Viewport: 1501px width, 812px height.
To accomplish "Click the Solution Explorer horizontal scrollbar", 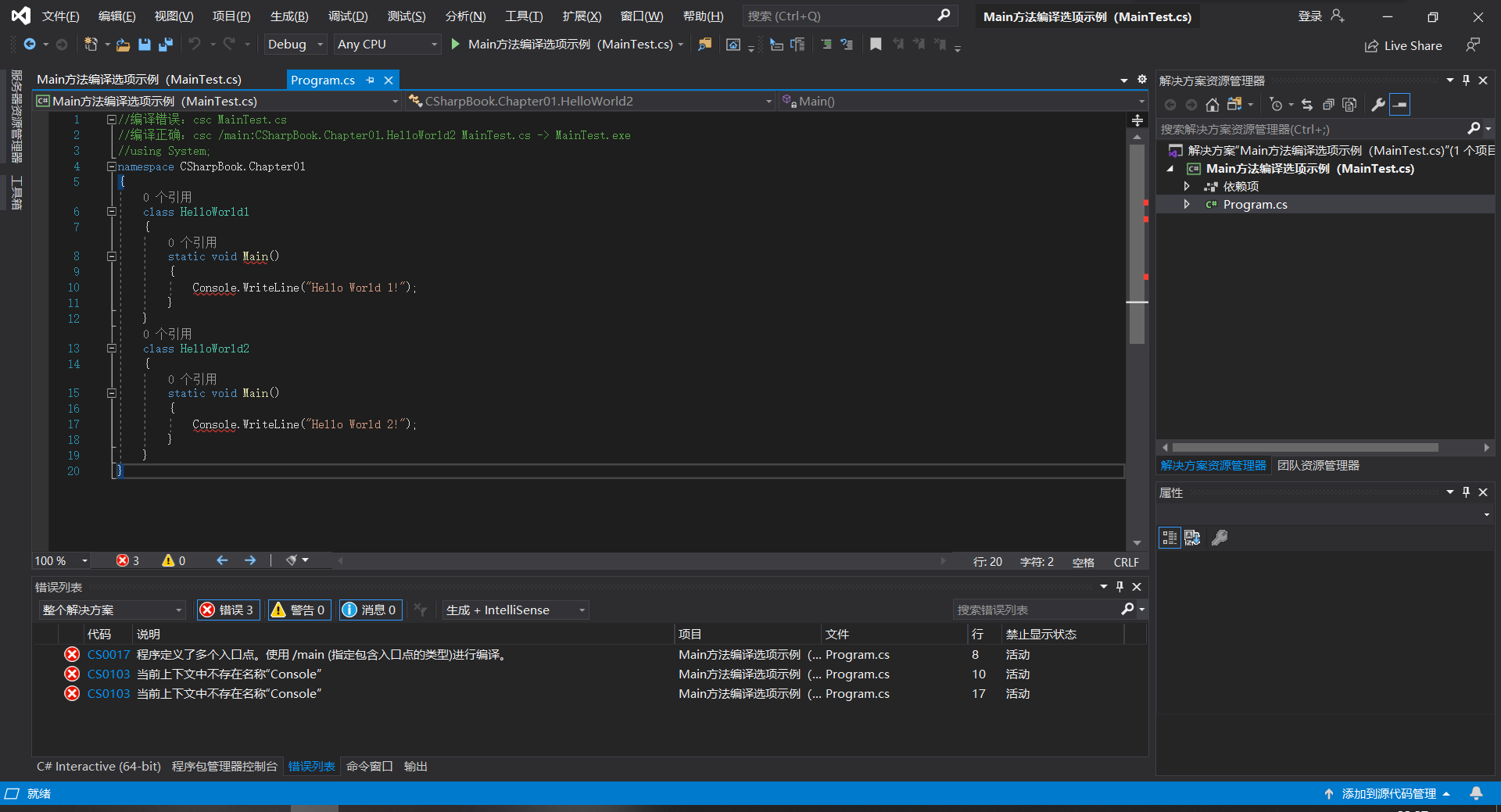I will pyautogui.click(x=1306, y=448).
